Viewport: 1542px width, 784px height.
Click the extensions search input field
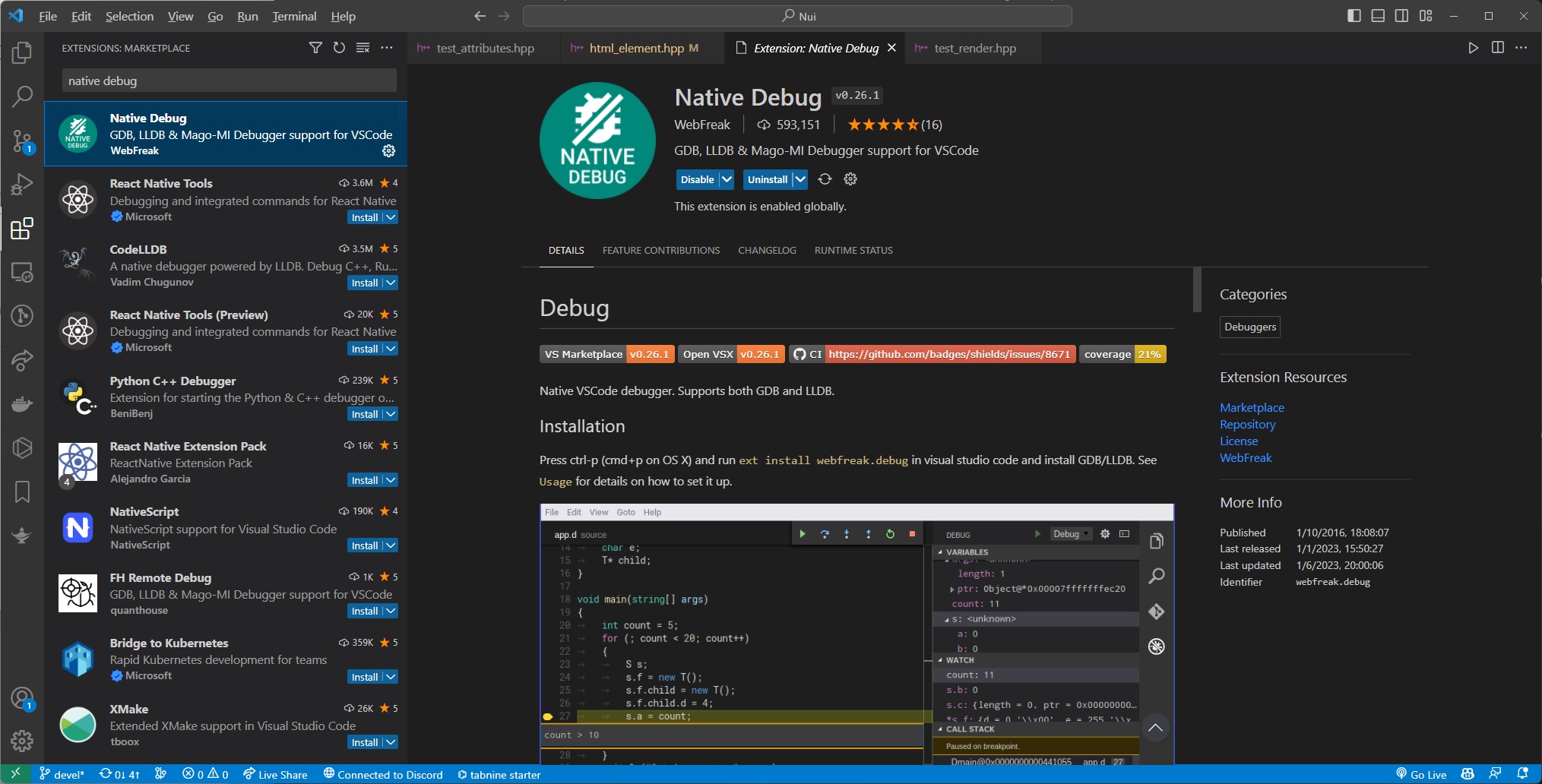coord(230,81)
